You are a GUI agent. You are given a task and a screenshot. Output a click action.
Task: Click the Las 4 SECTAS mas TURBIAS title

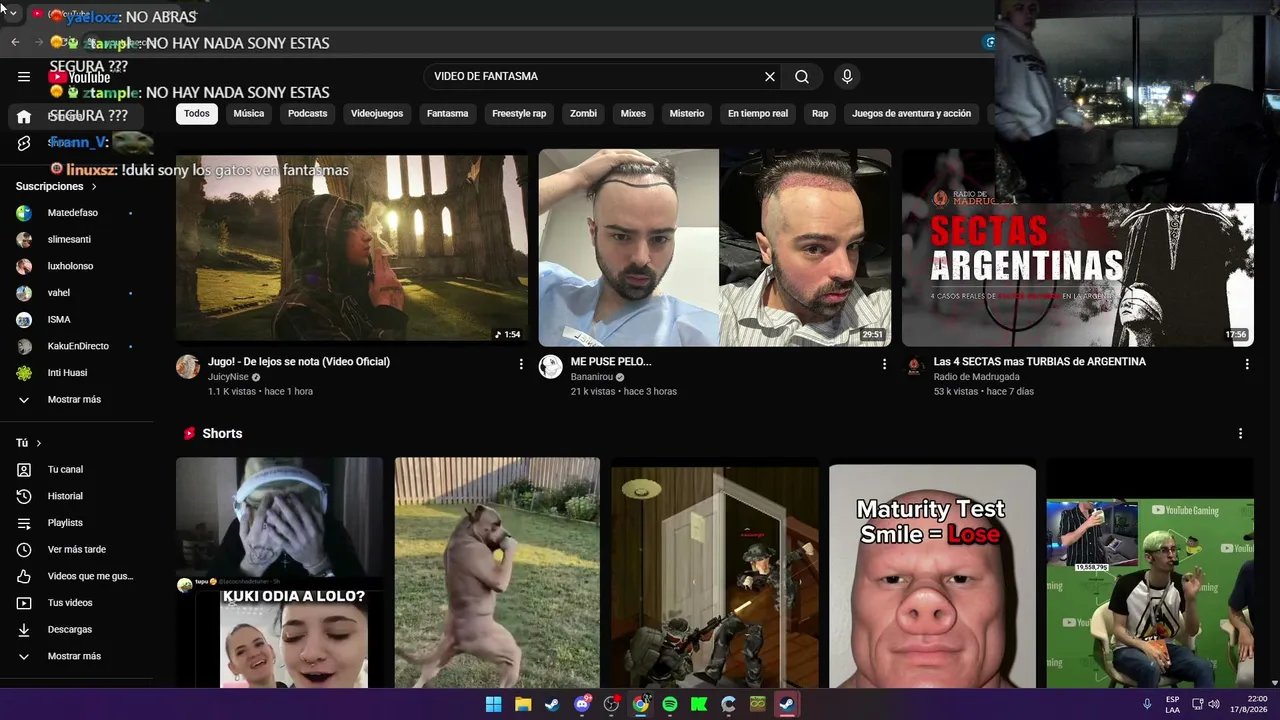click(x=1040, y=362)
